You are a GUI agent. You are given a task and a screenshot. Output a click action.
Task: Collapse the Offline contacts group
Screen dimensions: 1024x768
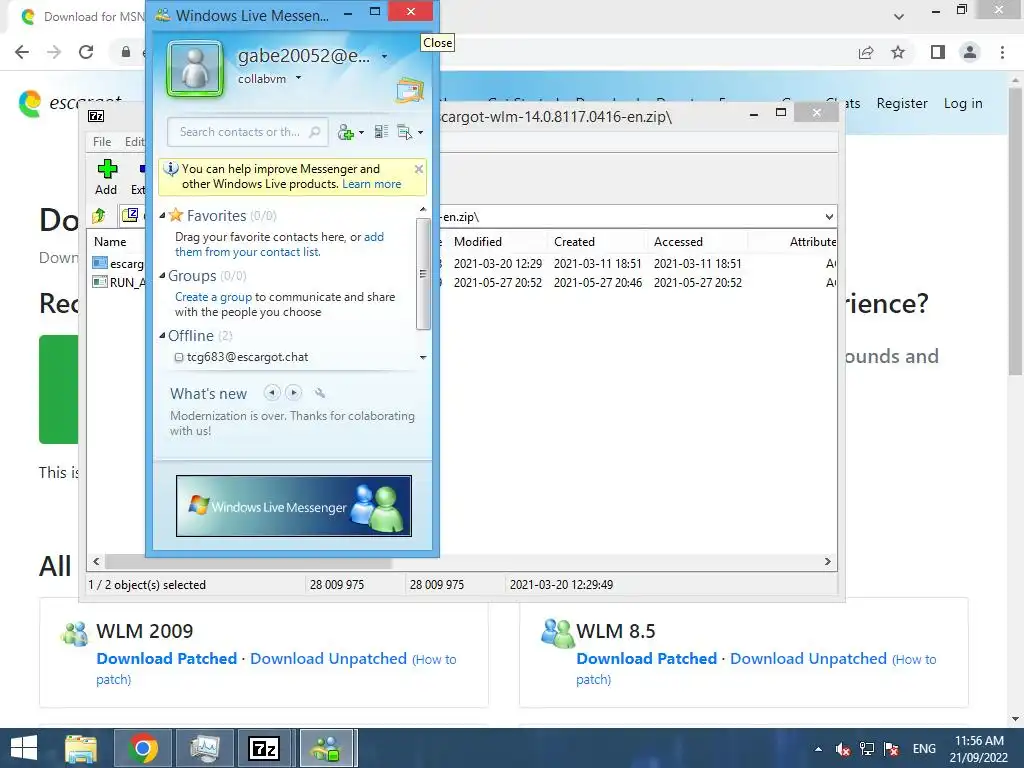click(x=162, y=335)
